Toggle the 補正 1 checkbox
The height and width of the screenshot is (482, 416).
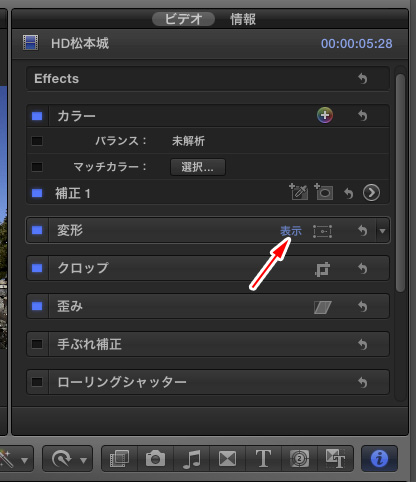click(37, 193)
